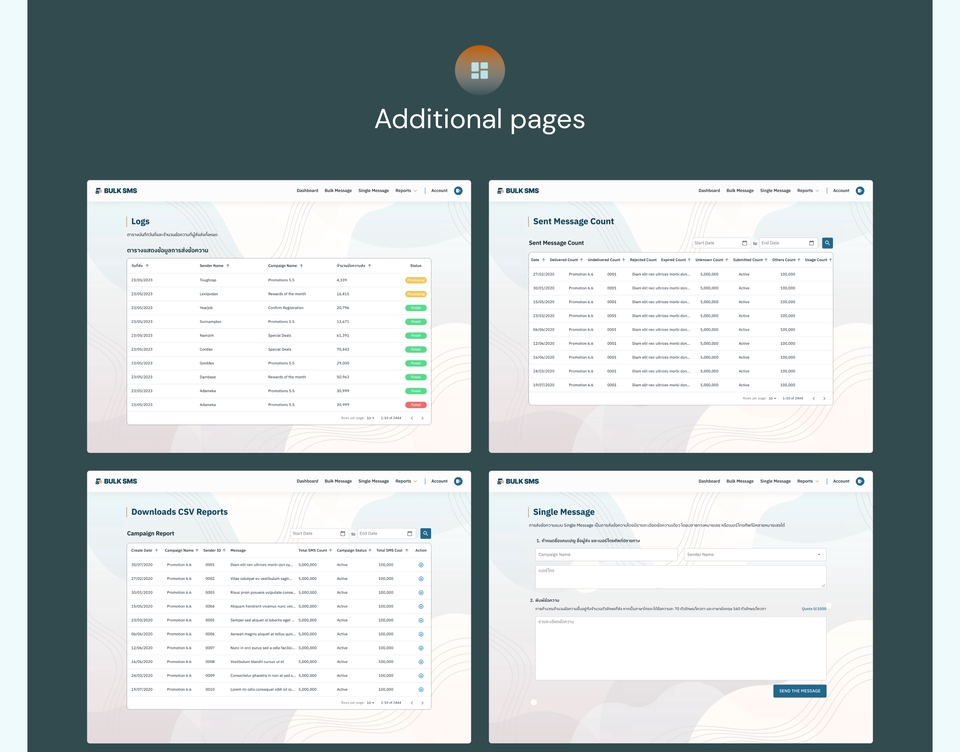960x752 pixels.
Task: Click the search icon on Downloads CSV Reports page
Action: 426,533
